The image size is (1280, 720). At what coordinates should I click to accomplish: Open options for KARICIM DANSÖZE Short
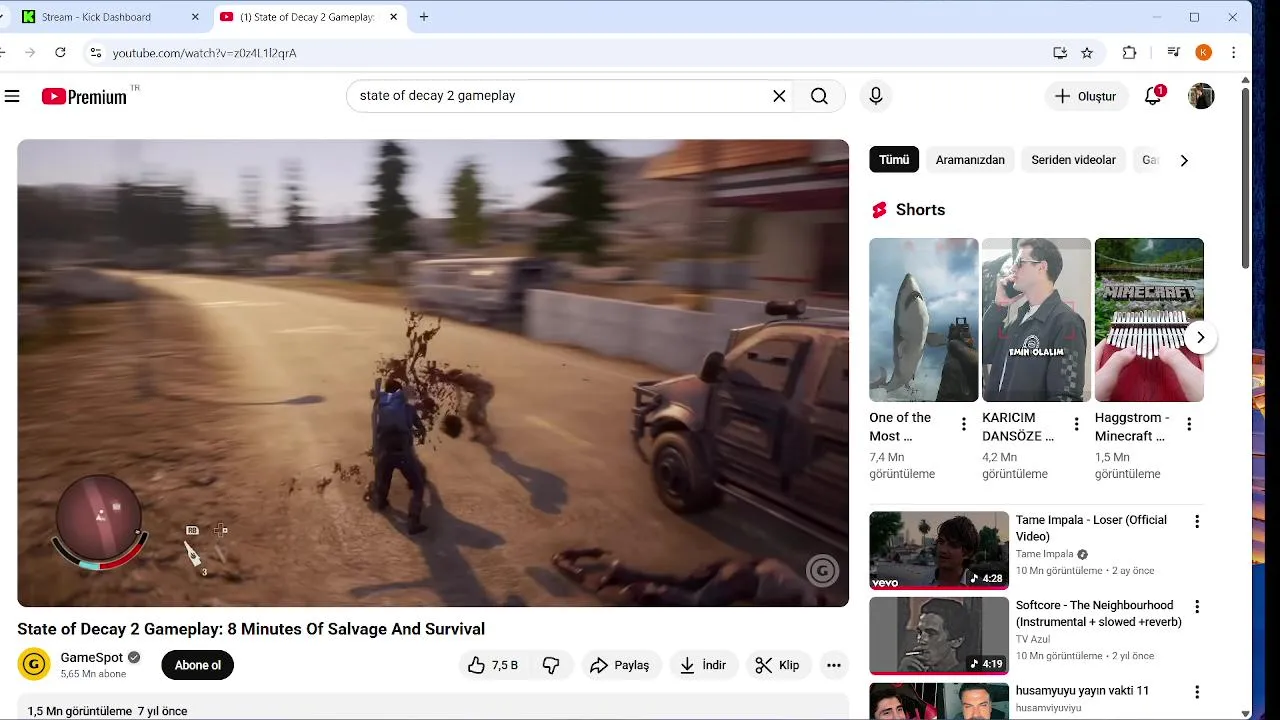[x=1077, y=424]
